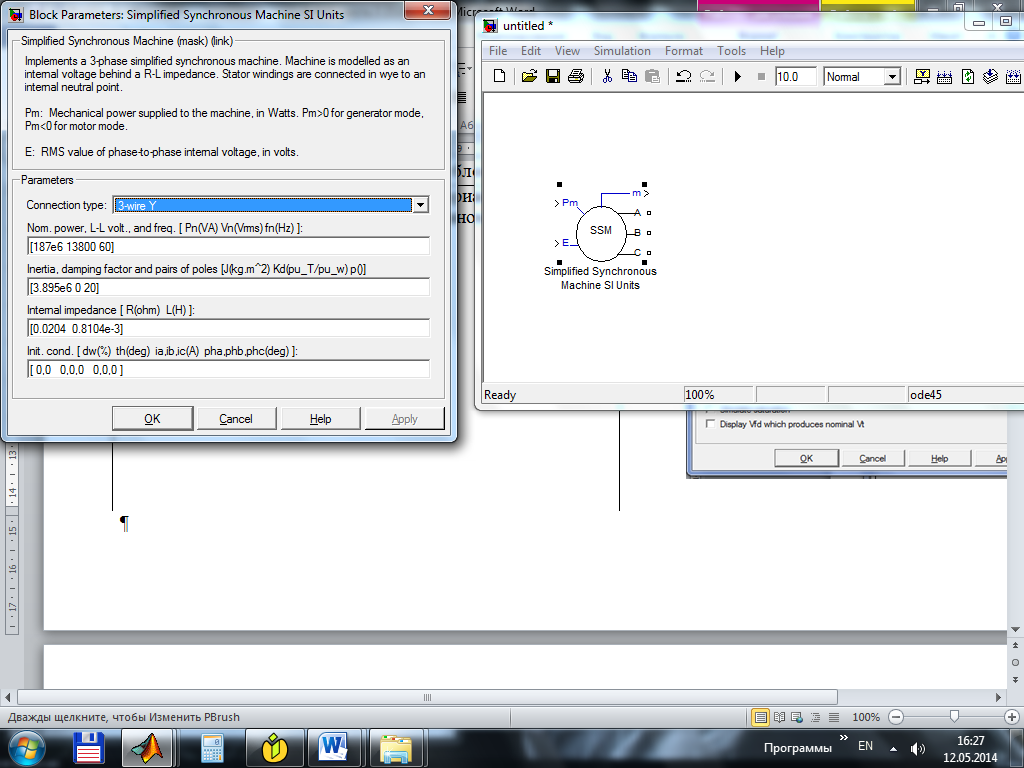Open the Edit menu in Simulink window
The image size is (1024, 768).
(x=530, y=51)
